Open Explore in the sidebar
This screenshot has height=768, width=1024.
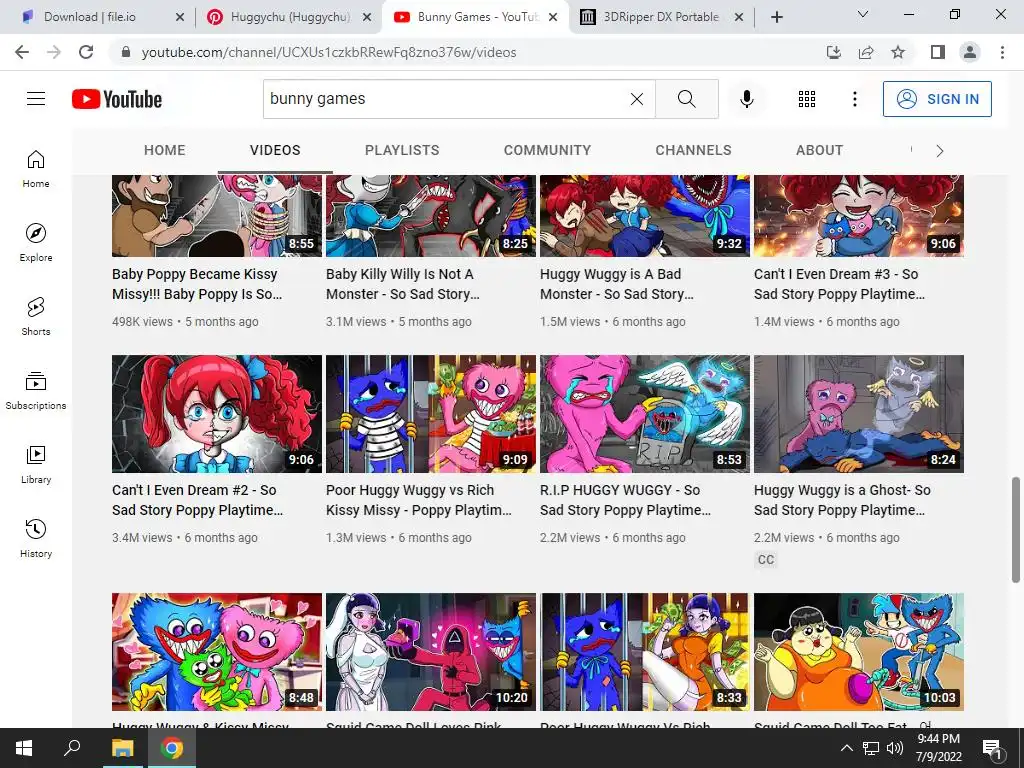coord(36,243)
